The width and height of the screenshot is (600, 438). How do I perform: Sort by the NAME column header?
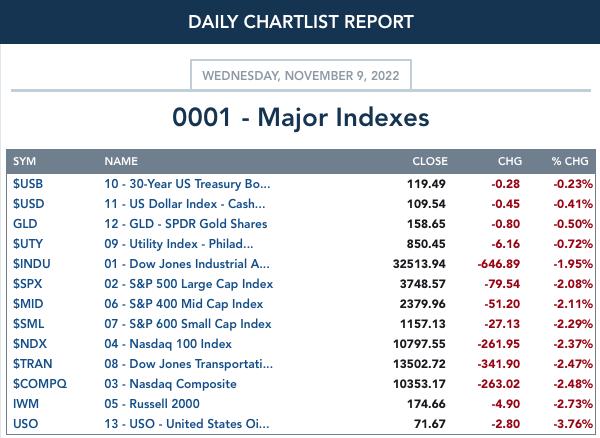tap(121, 161)
